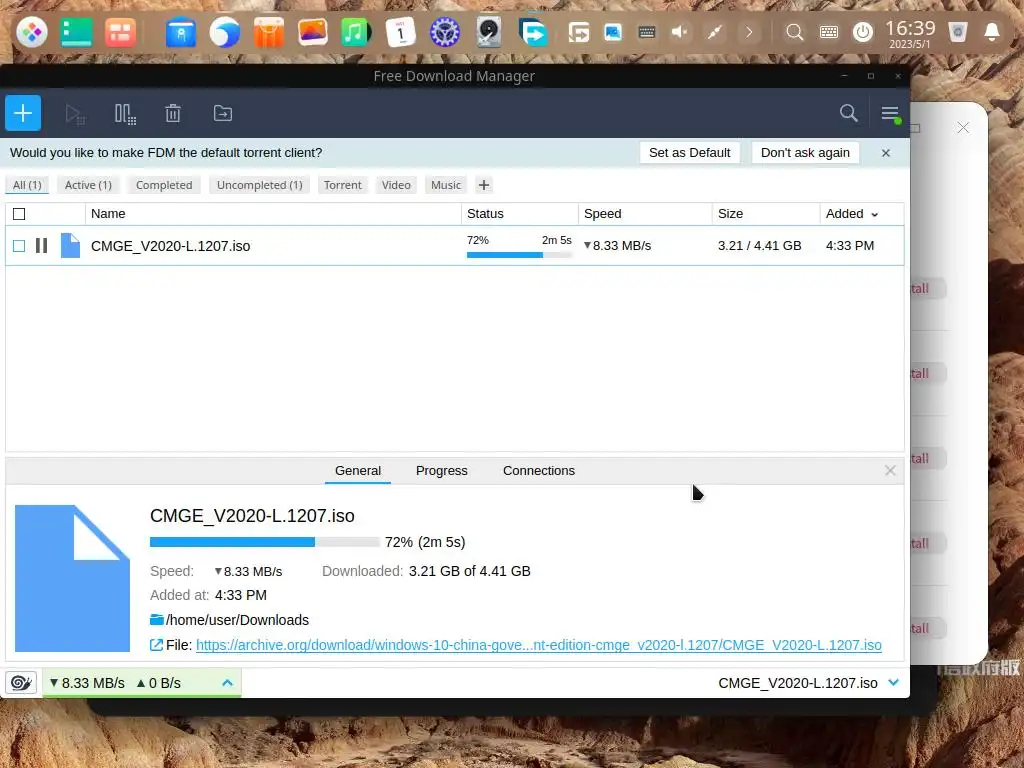Tick the select all downloads checkbox

coord(19,214)
